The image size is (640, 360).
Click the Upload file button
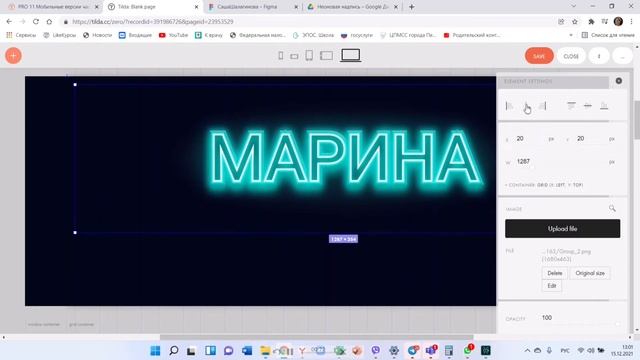562,229
